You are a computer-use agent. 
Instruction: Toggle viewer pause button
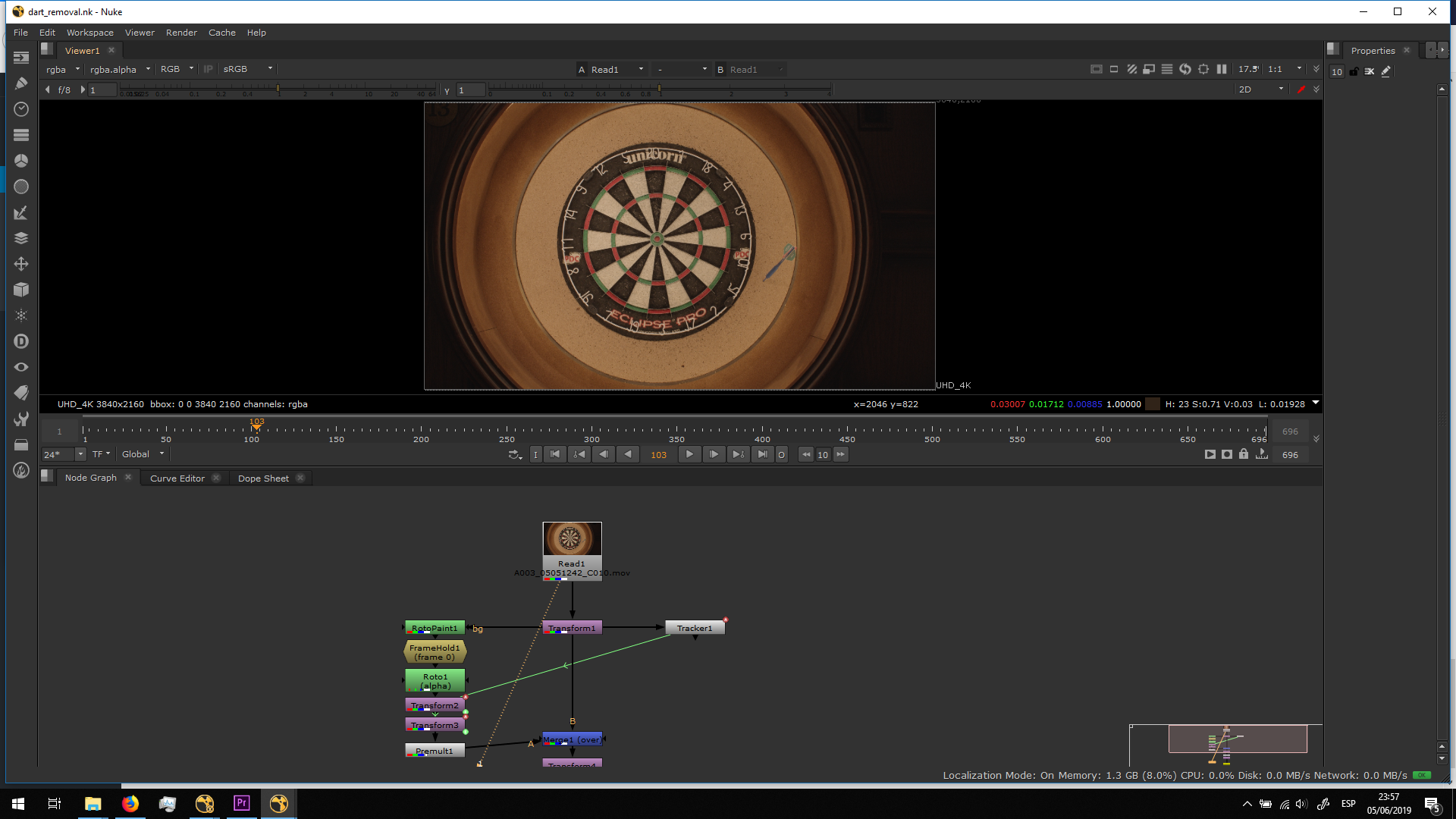click(x=1222, y=69)
